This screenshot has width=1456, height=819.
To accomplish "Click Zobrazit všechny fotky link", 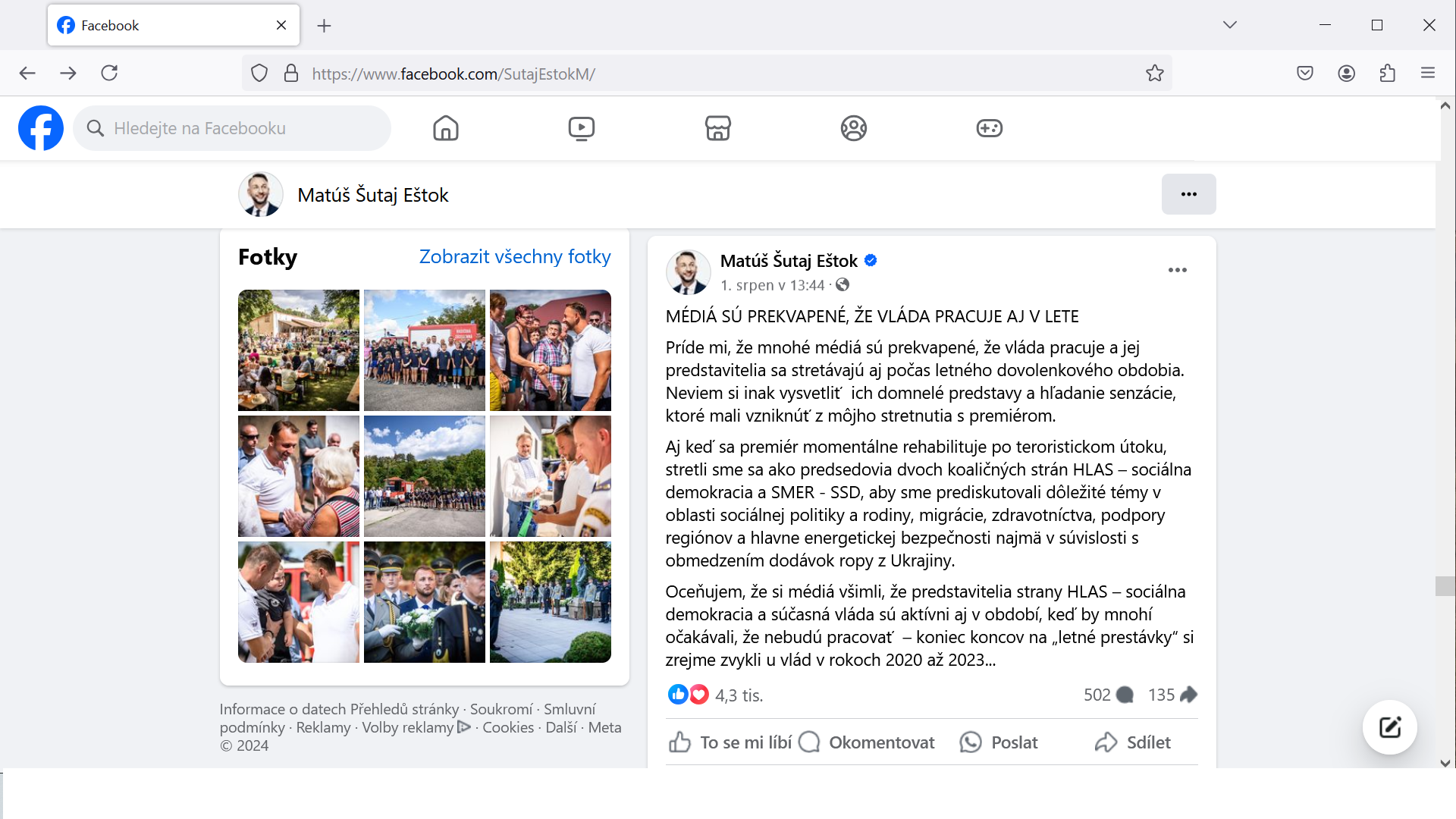I will (x=514, y=257).
